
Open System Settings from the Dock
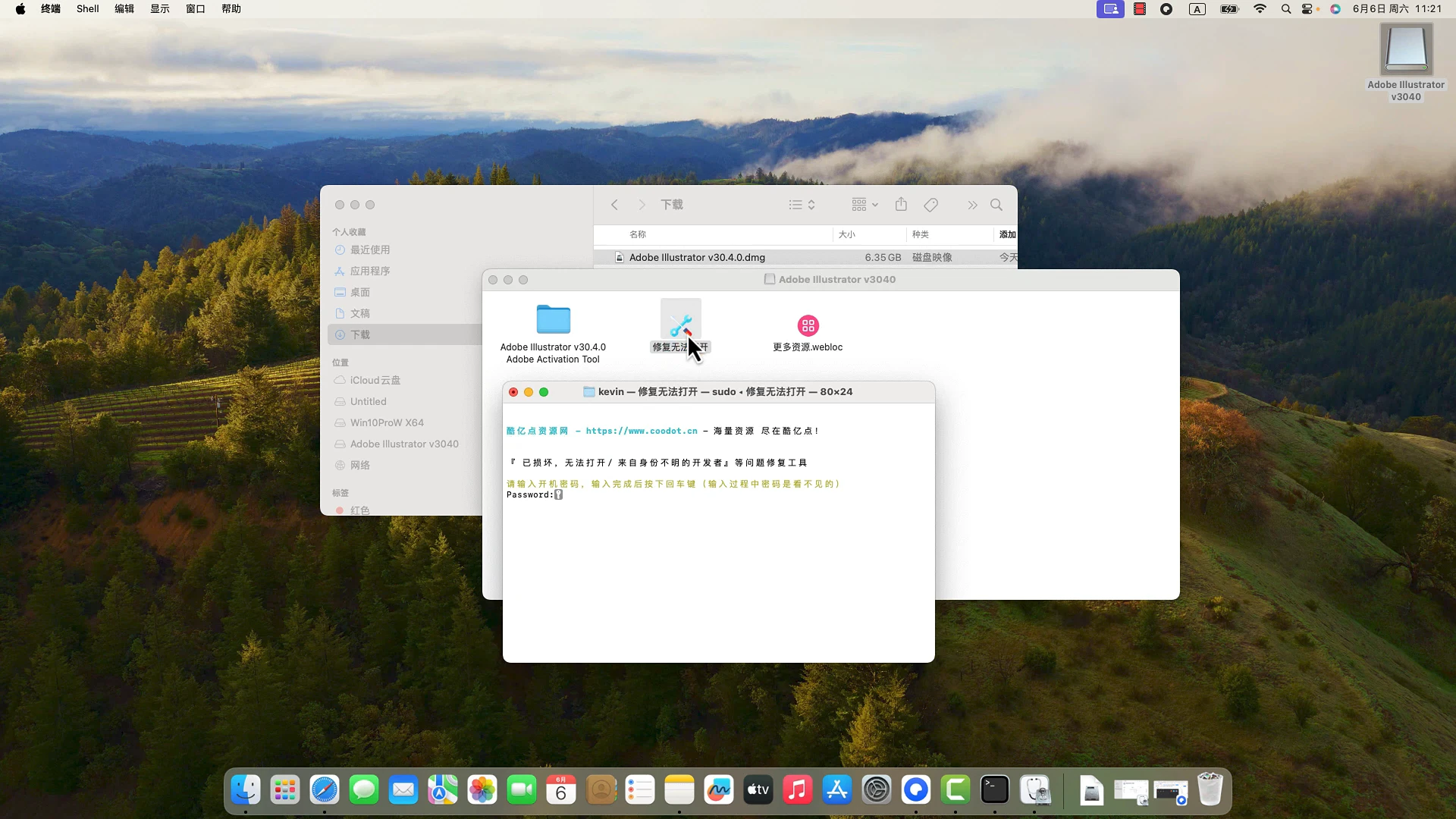(877, 790)
